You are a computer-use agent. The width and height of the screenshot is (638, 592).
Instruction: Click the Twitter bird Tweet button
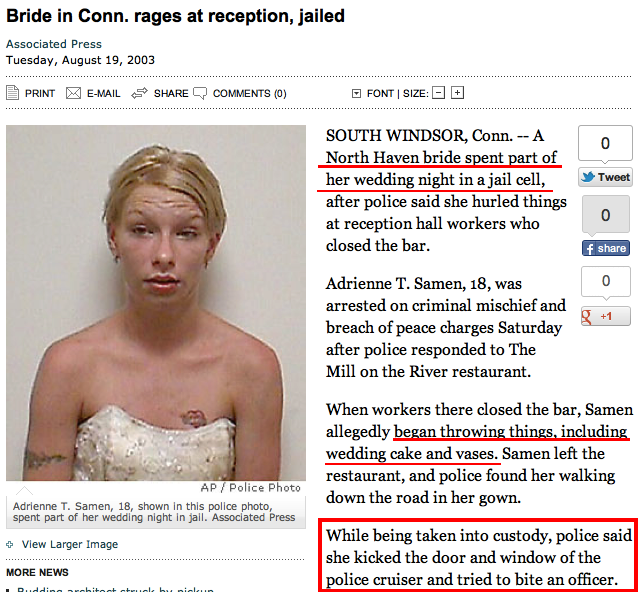[605, 177]
